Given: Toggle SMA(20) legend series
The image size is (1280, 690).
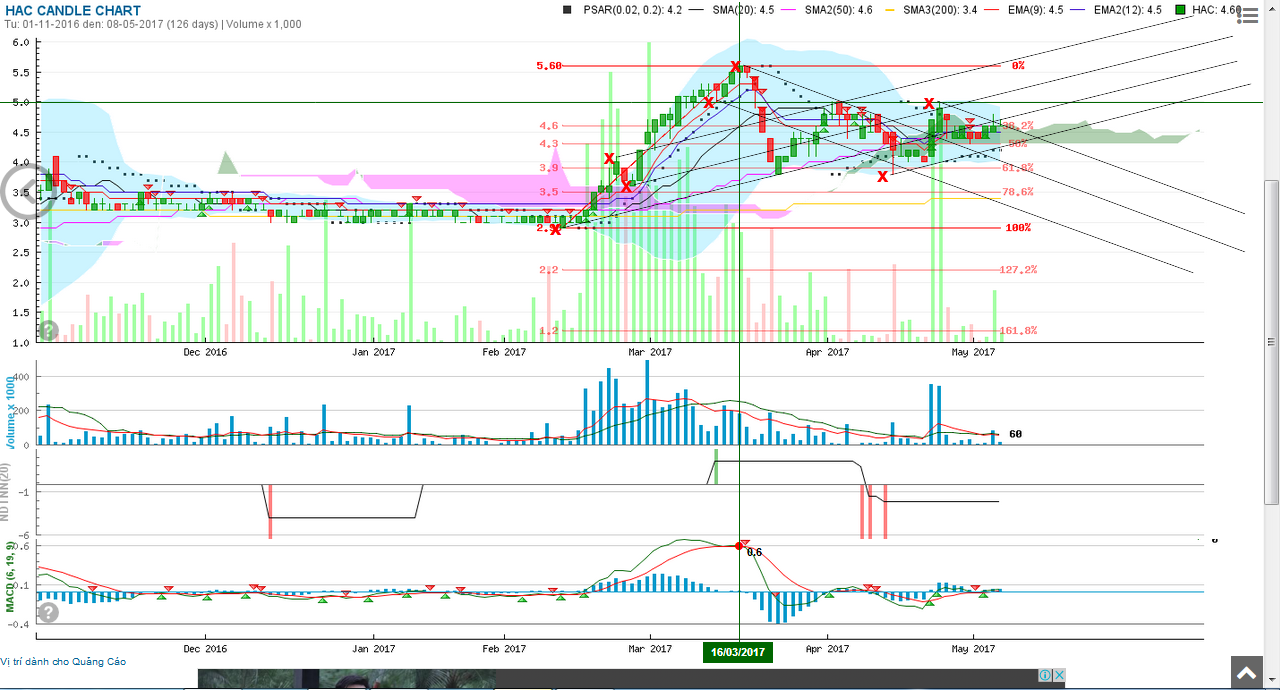Looking at the screenshot, I should point(741,9).
